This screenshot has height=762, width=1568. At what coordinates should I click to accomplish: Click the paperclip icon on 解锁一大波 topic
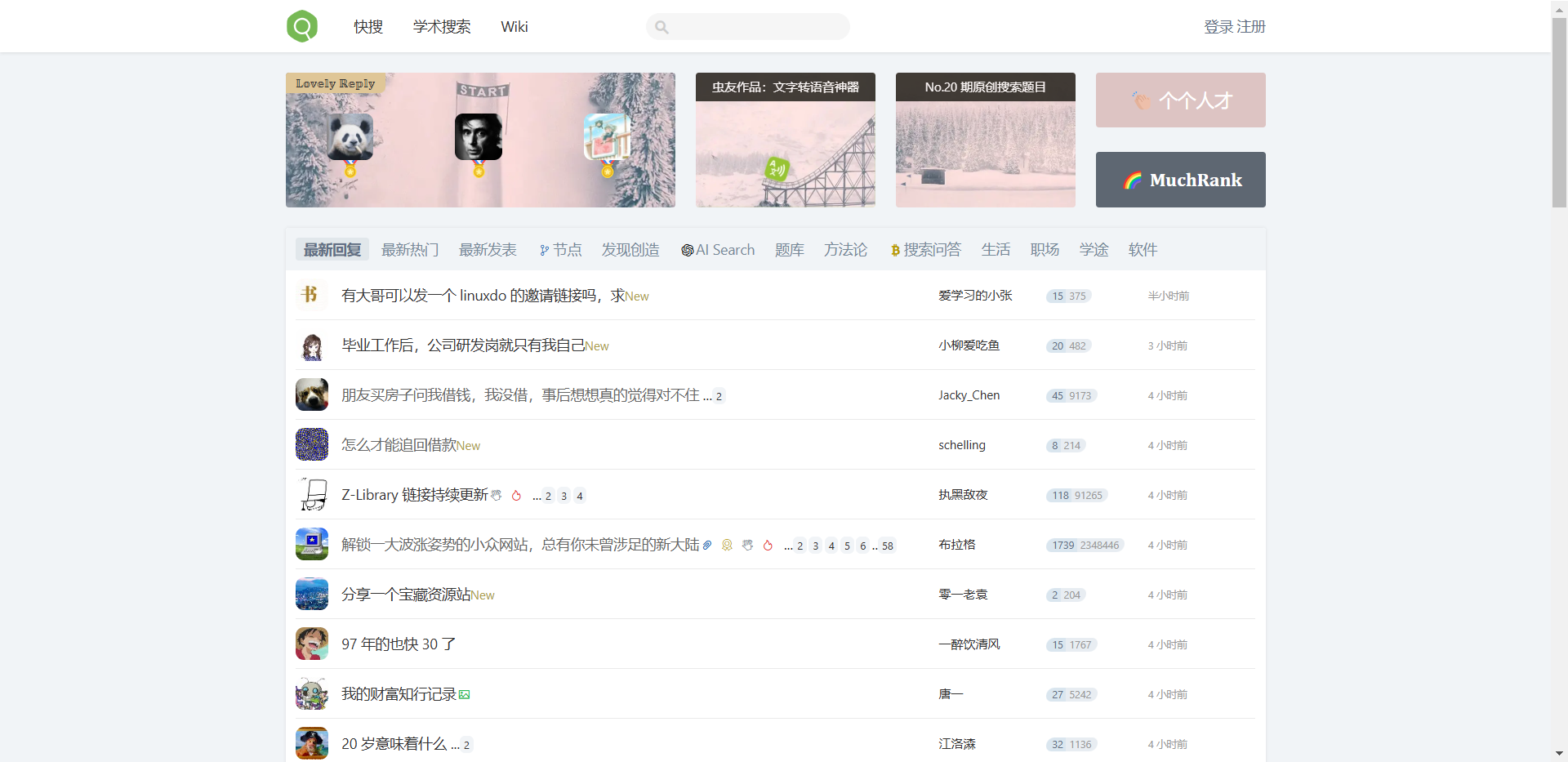click(707, 545)
